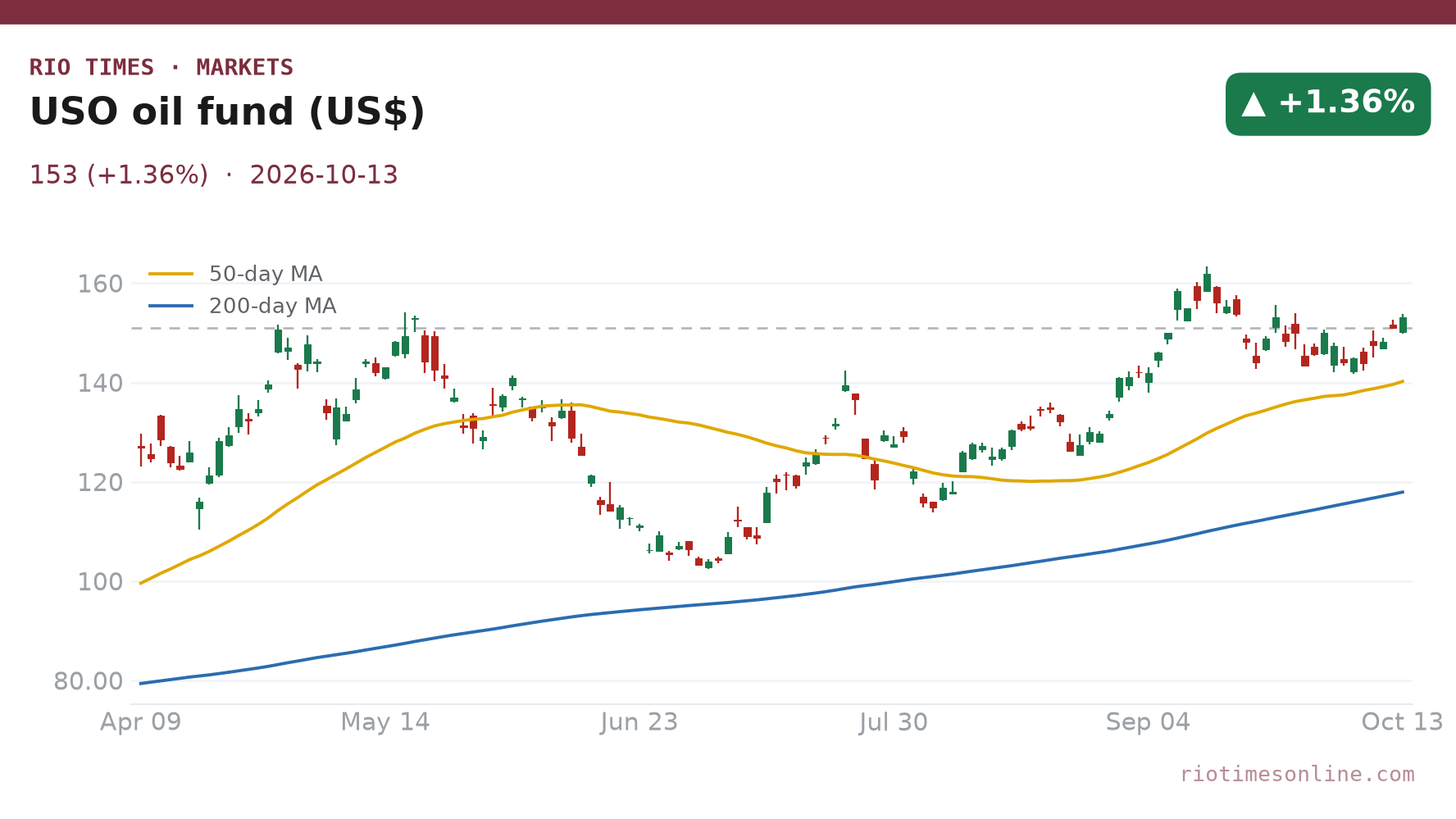Click the last green candlestick on Oct 13
Screen dimensions: 1456x819
coord(1403,324)
